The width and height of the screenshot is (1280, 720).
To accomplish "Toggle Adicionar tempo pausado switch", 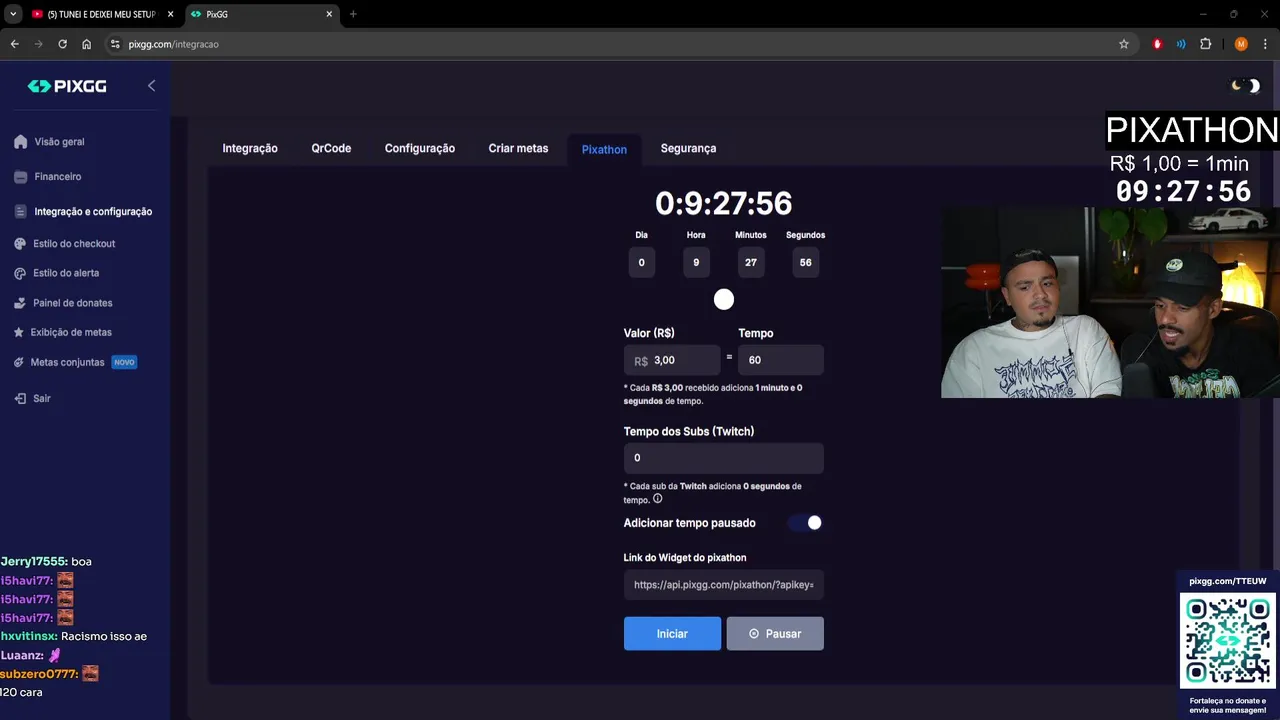I will pos(805,523).
